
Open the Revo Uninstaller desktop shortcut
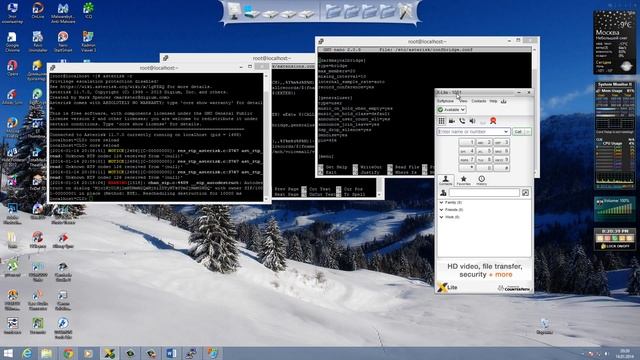click(38, 42)
